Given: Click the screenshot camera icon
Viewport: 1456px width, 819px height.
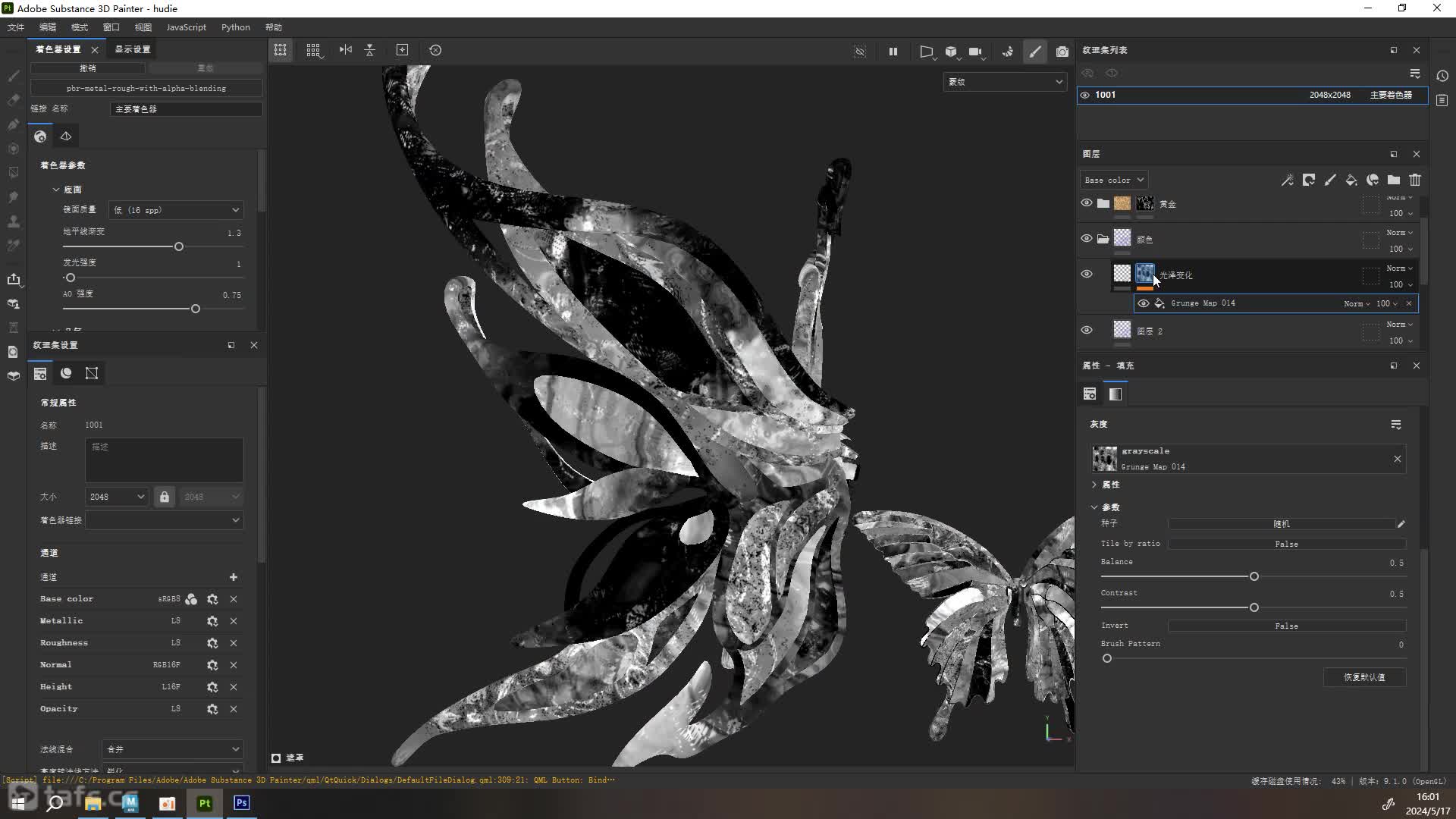Looking at the screenshot, I should pos(1062,52).
